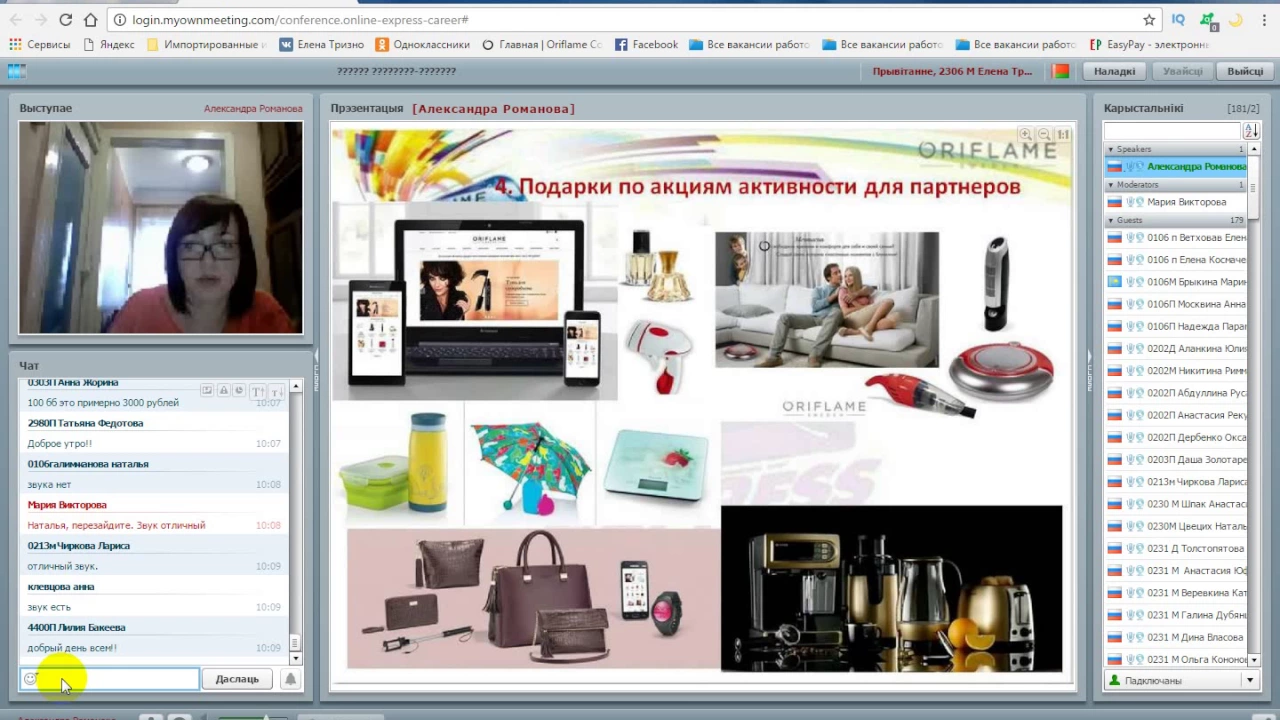Send chat message with Даслаць

pyautogui.click(x=237, y=679)
